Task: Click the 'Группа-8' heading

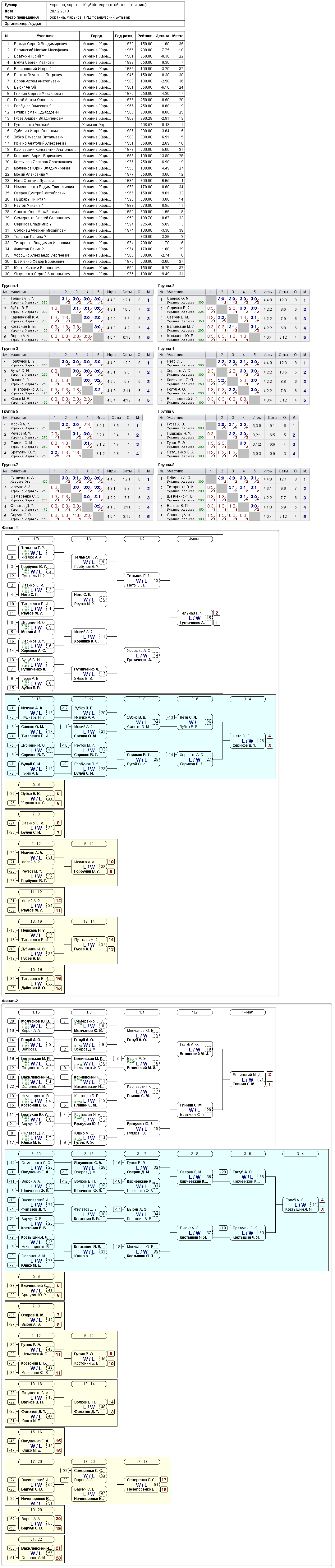Action: [166, 465]
